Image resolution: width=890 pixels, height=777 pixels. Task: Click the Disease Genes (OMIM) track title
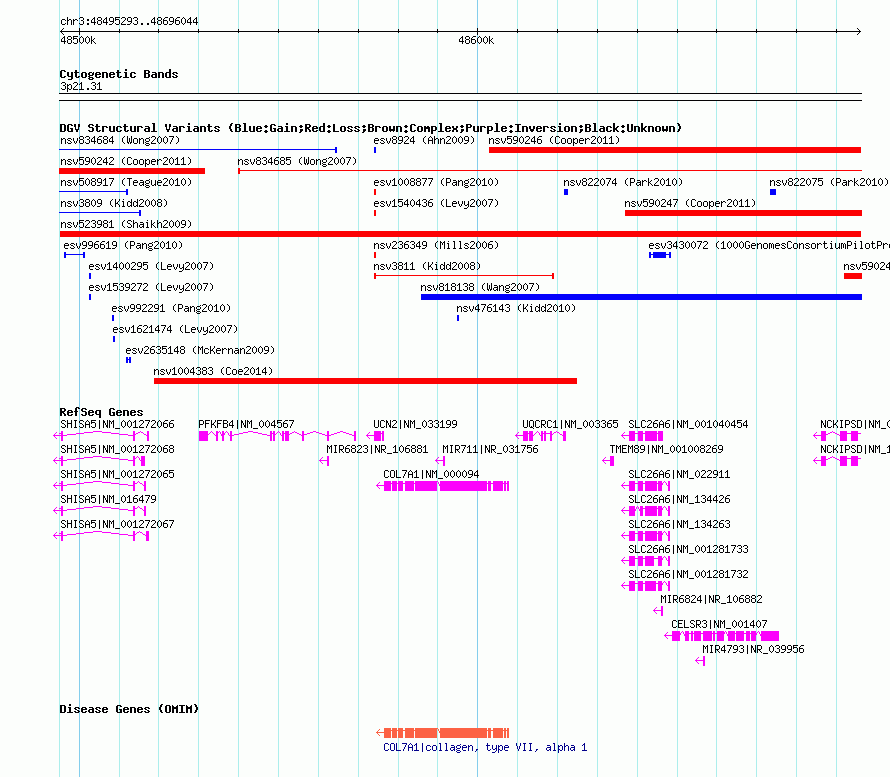pos(129,709)
